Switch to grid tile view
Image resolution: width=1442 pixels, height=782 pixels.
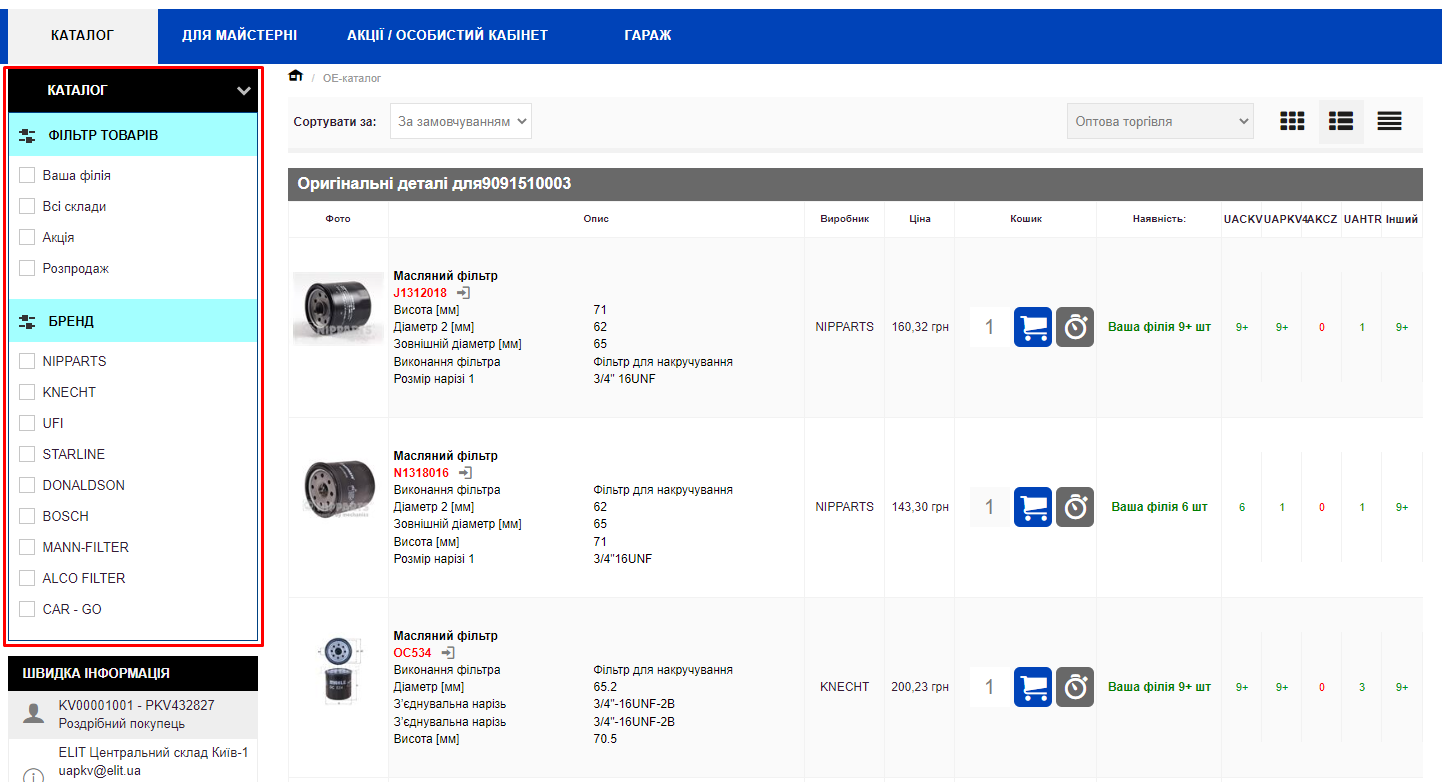tap(1292, 121)
